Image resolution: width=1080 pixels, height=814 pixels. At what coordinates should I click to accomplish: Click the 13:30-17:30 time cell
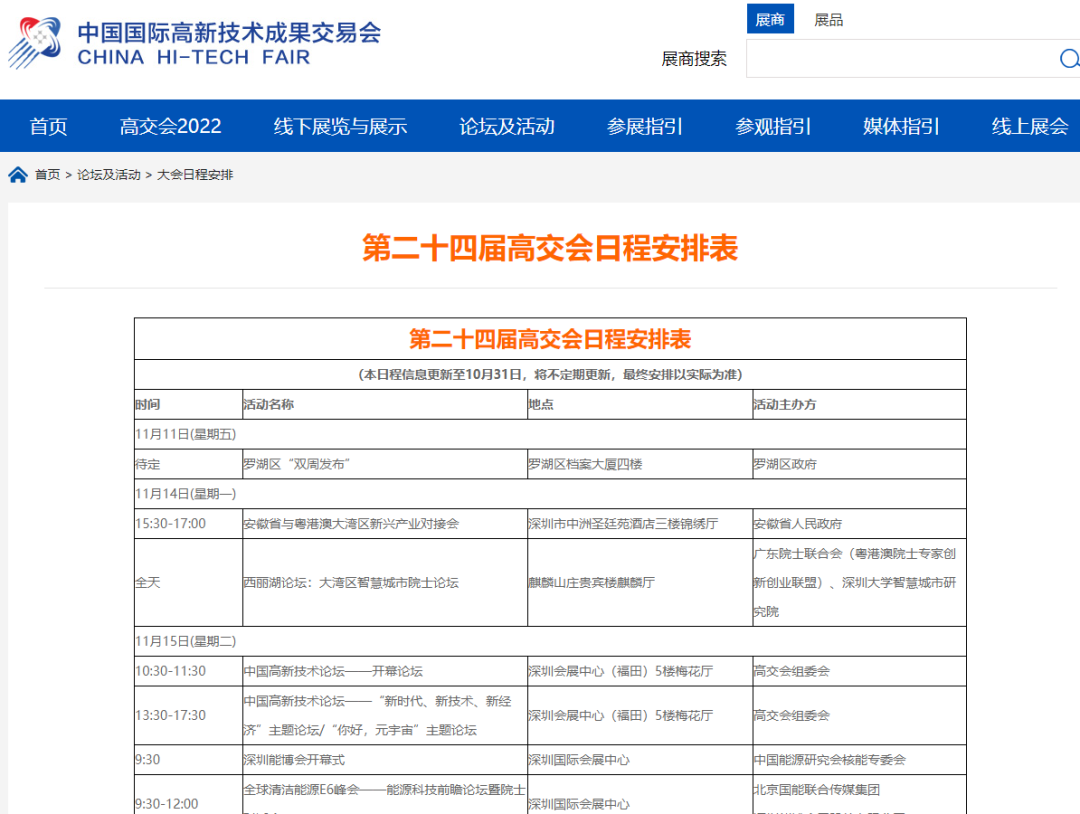click(188, 716)
